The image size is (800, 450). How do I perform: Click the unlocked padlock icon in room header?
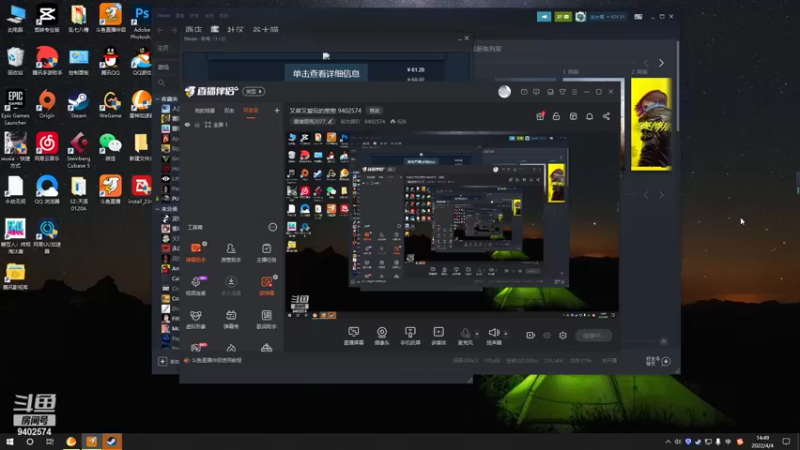[x=556, y=116]
